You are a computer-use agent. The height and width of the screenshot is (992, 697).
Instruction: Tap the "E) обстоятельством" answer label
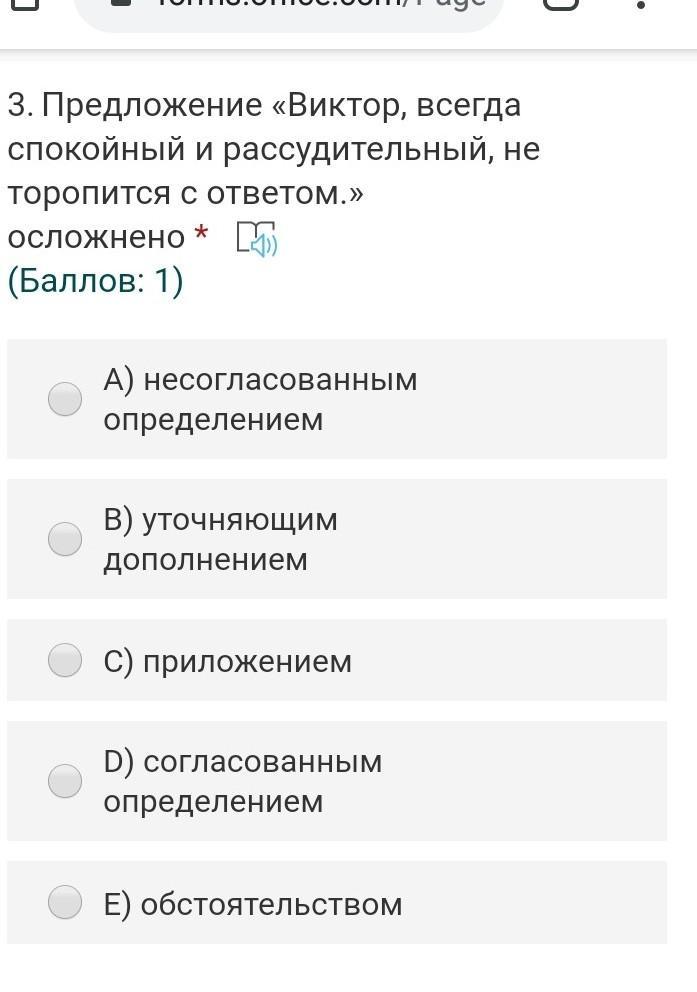click(253, 904)
